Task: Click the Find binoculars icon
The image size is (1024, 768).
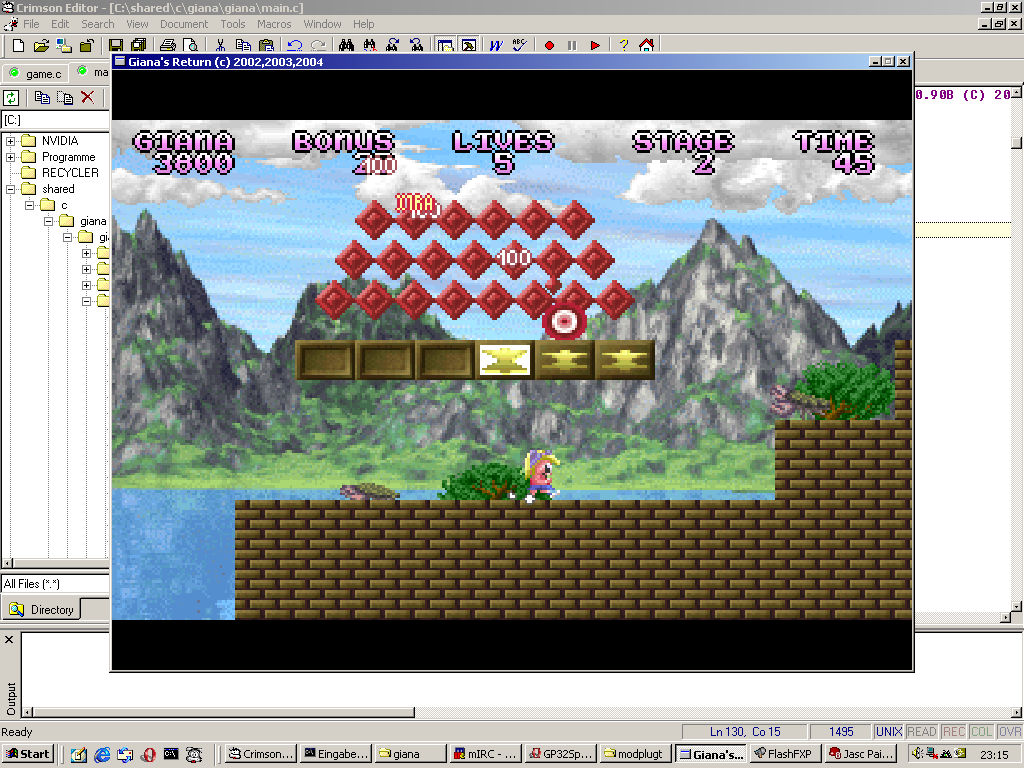Action: coord(347,45)
